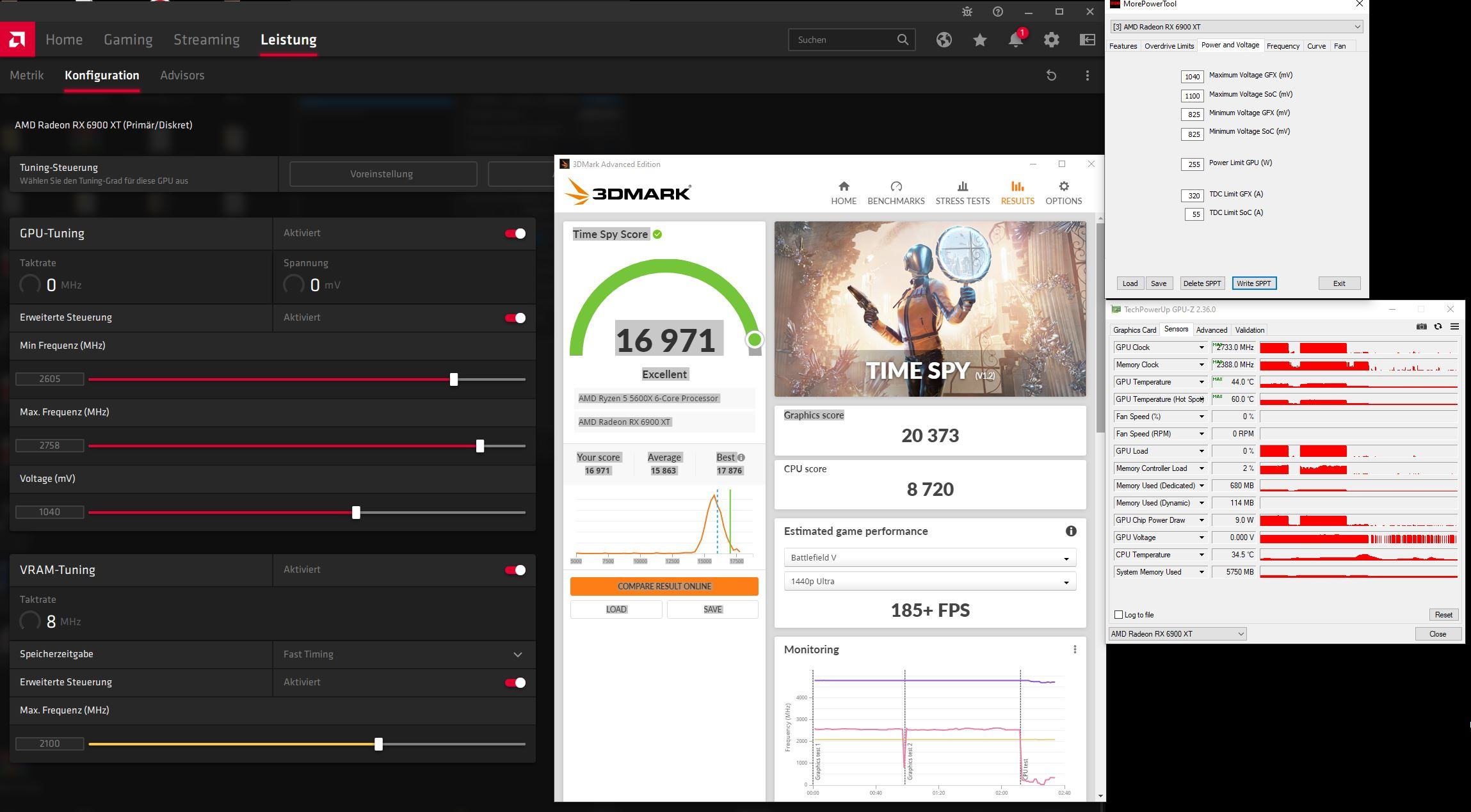The height and width of the screenshot is (812, 1471).
Task: Open Speicherzeitgabe Fast Timing dropdown
Action: pos(403,654)
